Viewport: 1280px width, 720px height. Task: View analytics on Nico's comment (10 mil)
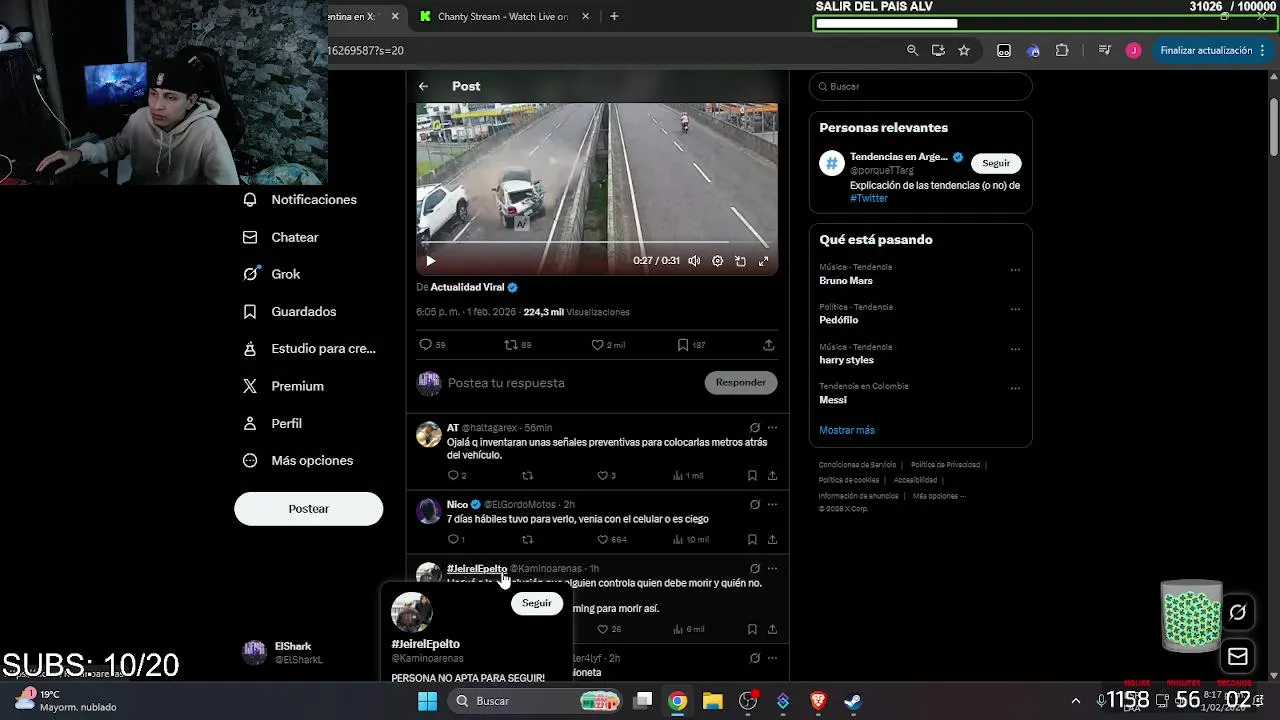click(690, 540)
